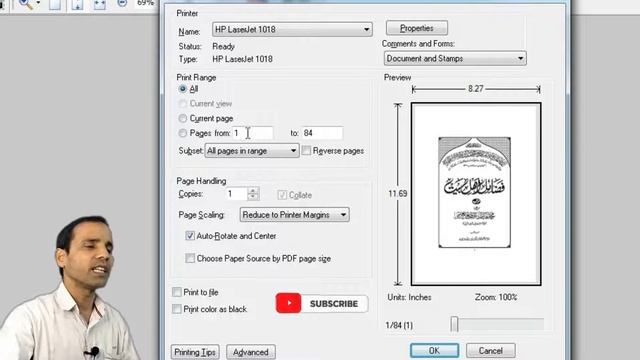Check Print to file option
The image size is (640, 360).
tap(177, 292)
